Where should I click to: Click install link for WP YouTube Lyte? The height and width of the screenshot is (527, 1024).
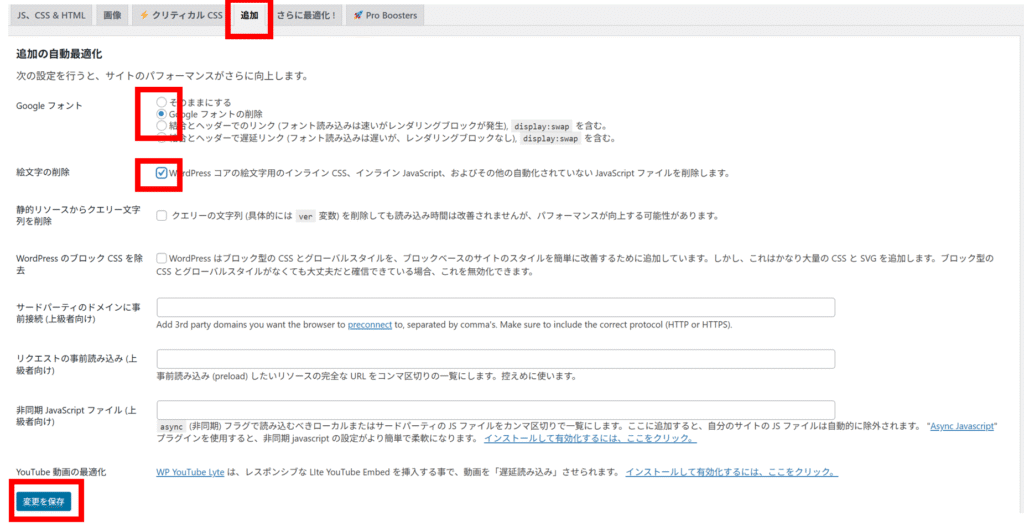click(x=732, y=471)
